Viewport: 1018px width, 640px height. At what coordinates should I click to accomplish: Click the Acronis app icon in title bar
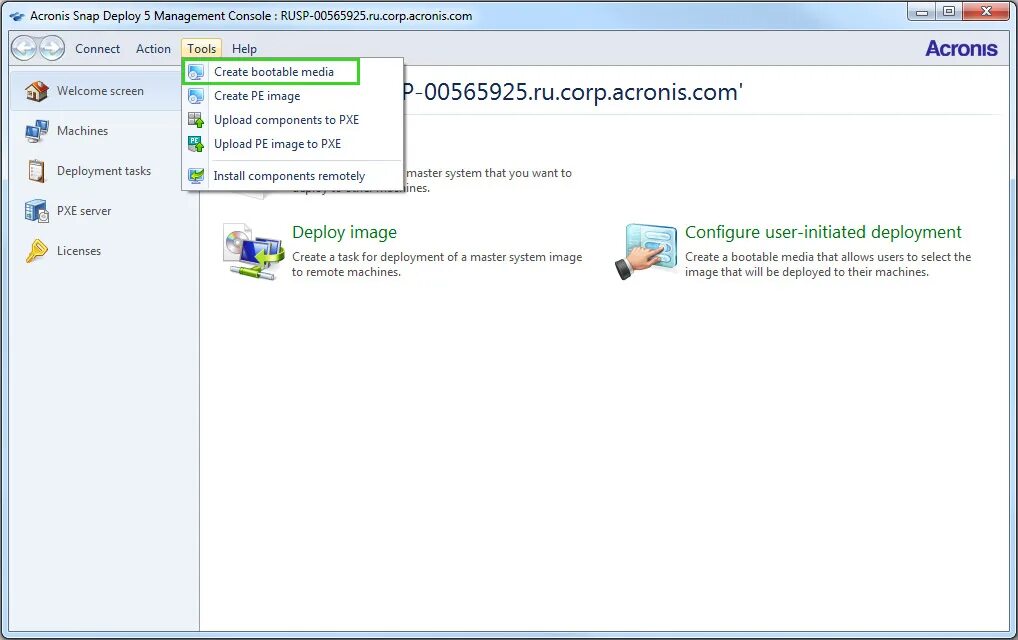click(17, 16)
